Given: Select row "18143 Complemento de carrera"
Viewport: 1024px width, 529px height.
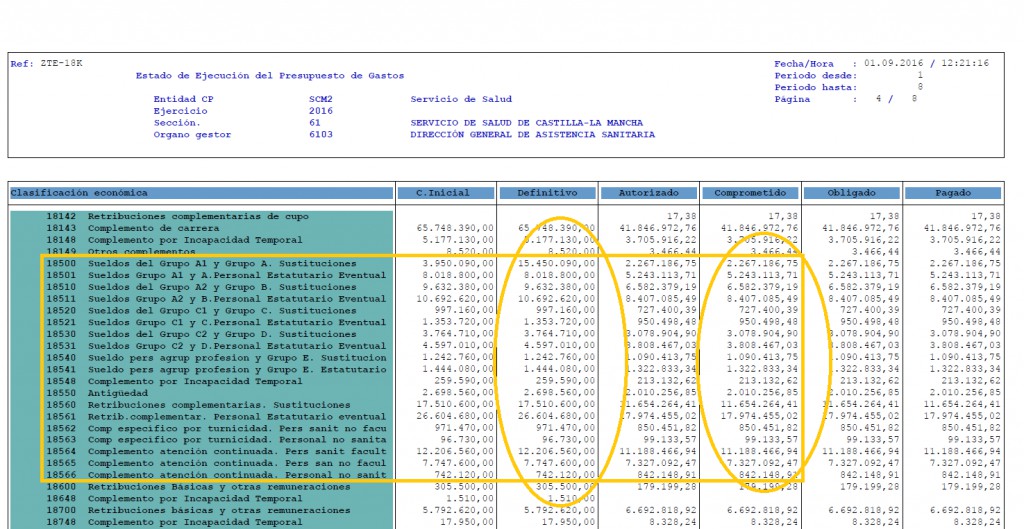Looking at the screenshot, I should point(507,228).
